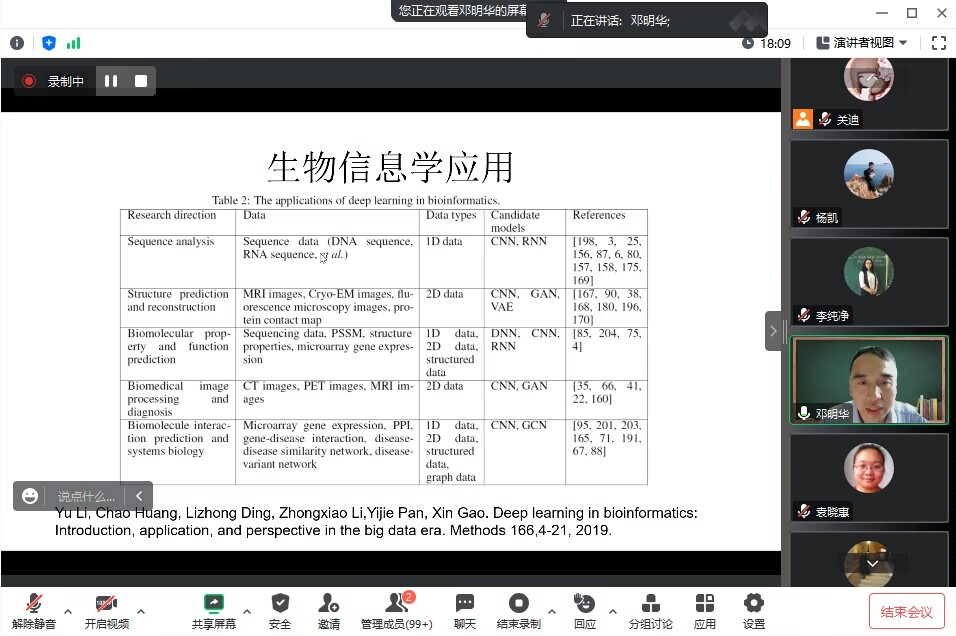Open the 应用 apps icon
Image resolution: width=956 pixels, height=636 pixels.
click(x=705, y=609)
